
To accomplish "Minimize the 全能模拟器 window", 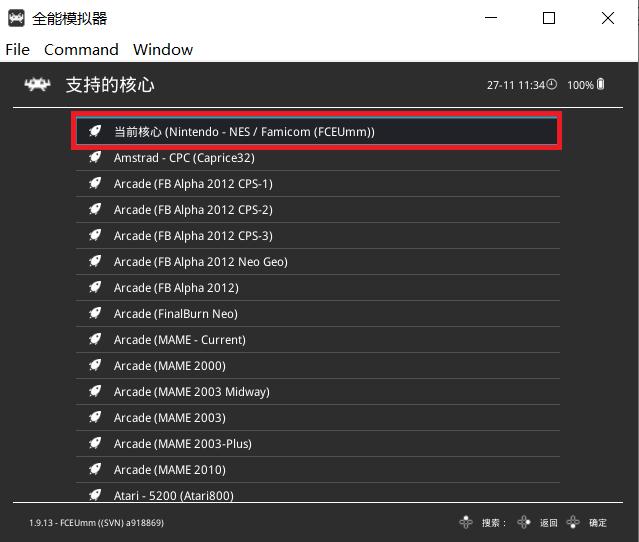I will tap(491, 18).
